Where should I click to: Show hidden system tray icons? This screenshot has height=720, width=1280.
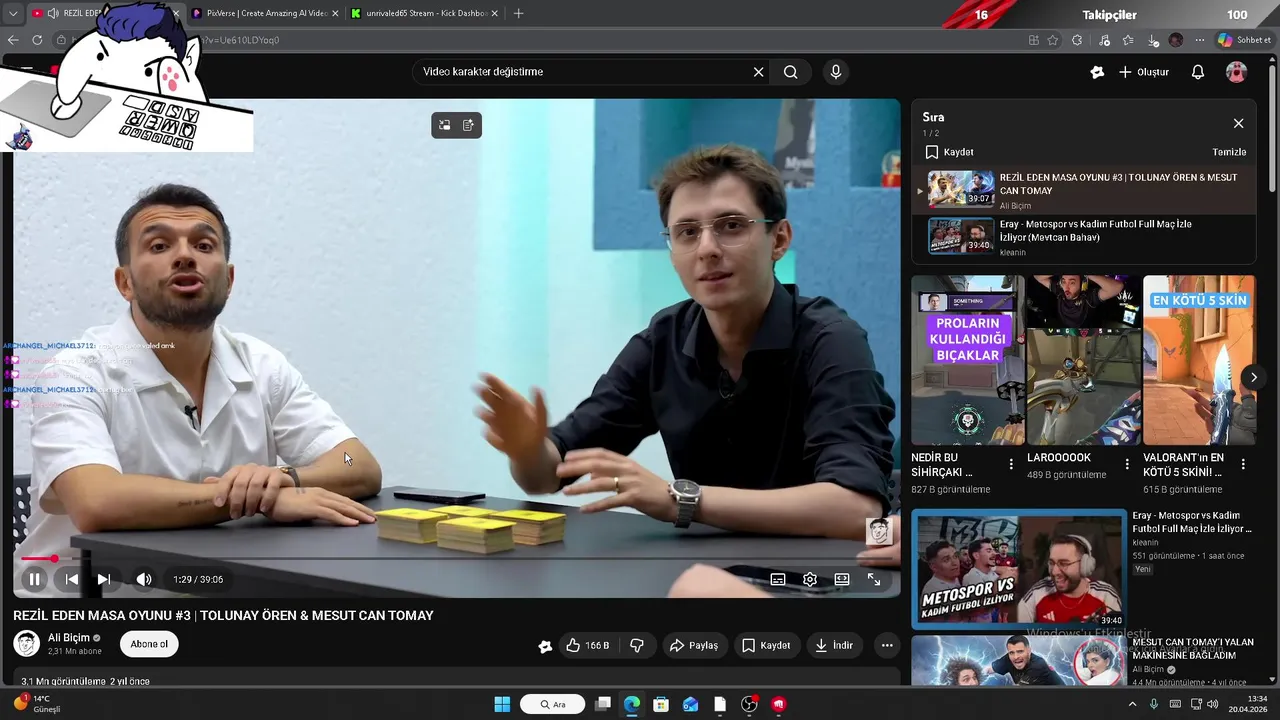1132,704
